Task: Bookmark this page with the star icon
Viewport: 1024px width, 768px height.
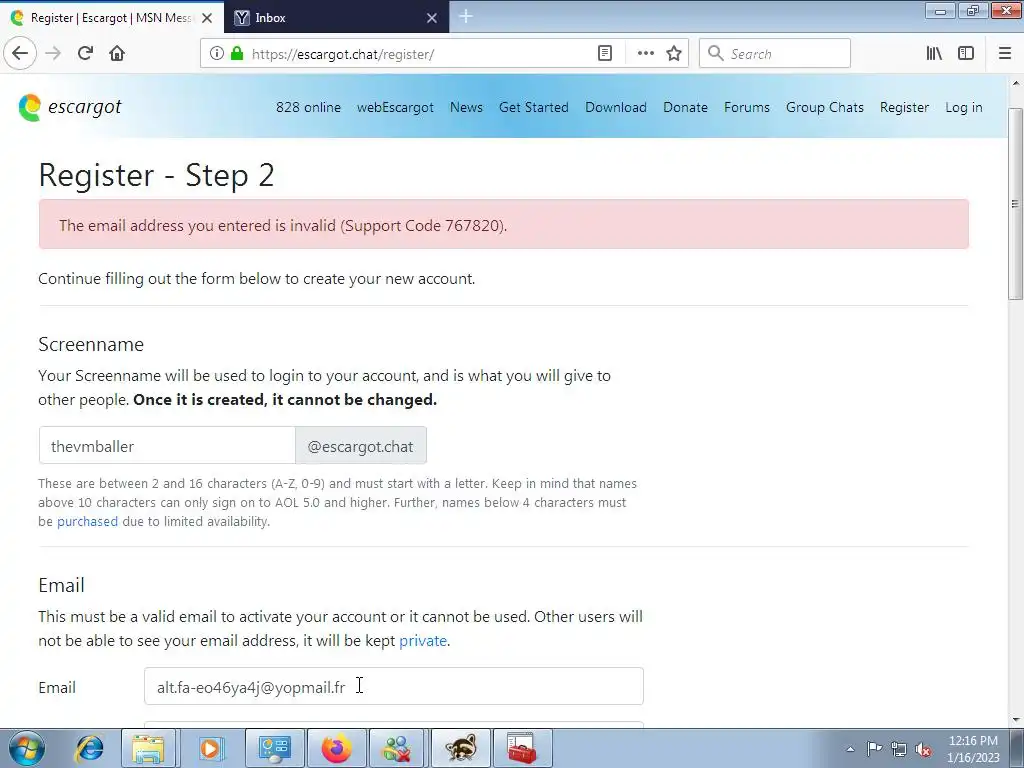Action: point(674,54)
